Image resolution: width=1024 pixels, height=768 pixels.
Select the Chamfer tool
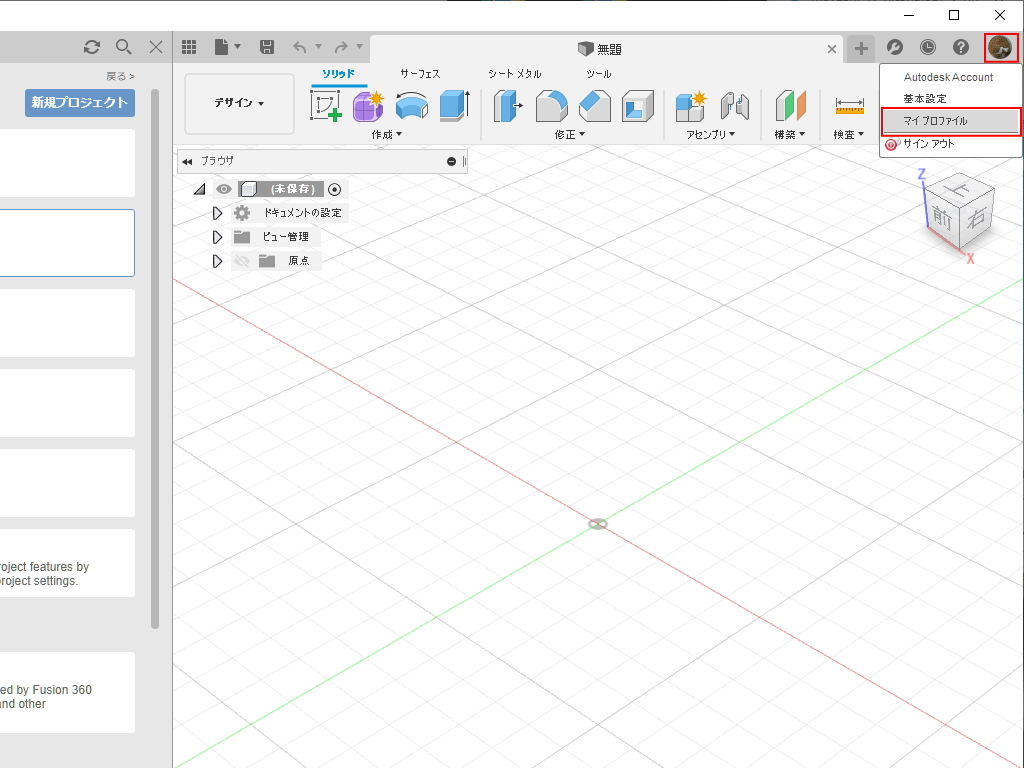(594, 106)
